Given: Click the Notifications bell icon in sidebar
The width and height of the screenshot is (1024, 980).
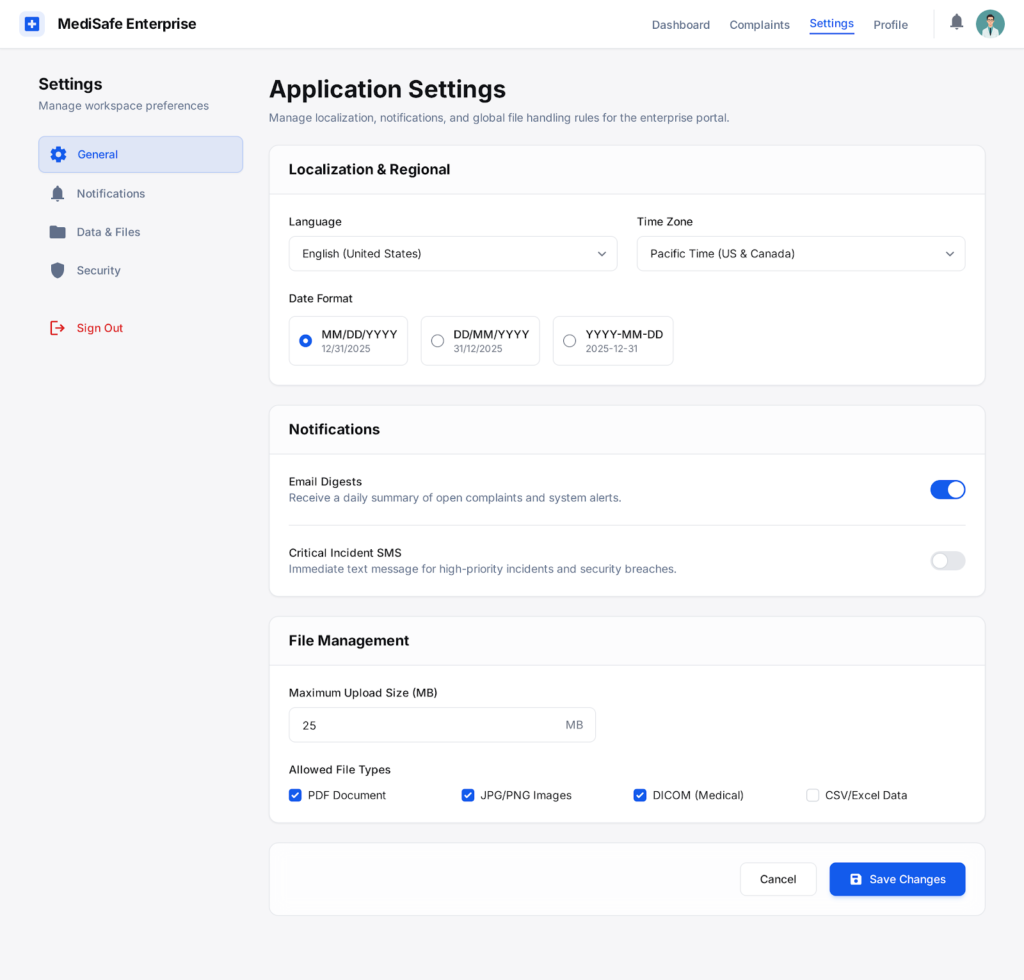Looking at the screenshot, I should tap(58, 194).
